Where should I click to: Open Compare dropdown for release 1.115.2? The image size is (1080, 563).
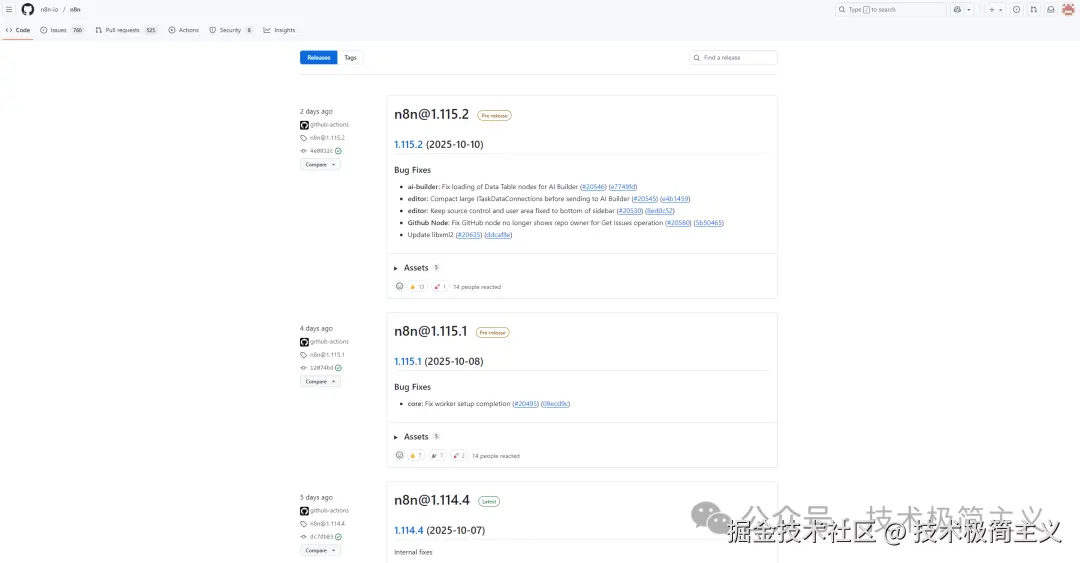320,165
